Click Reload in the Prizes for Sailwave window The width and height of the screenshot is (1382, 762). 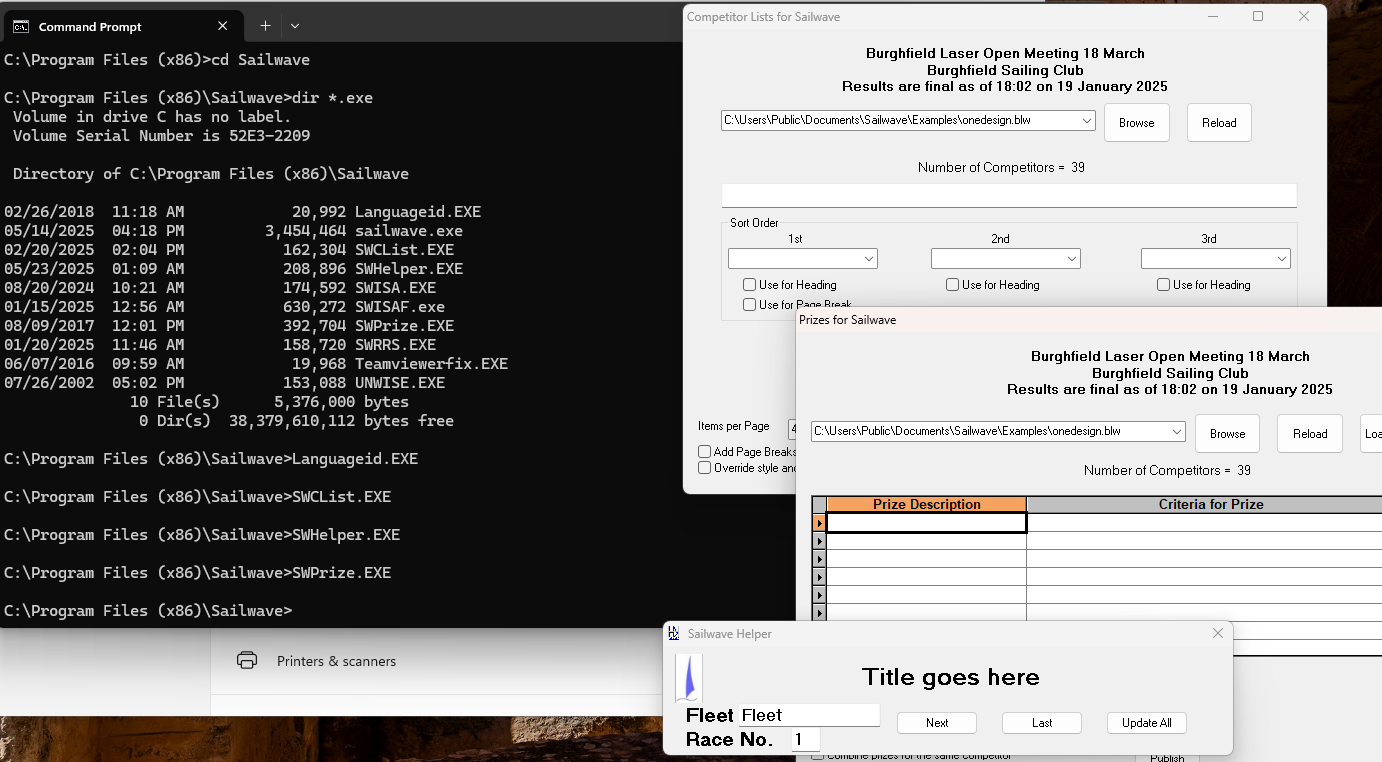(x=1310, y=433)
